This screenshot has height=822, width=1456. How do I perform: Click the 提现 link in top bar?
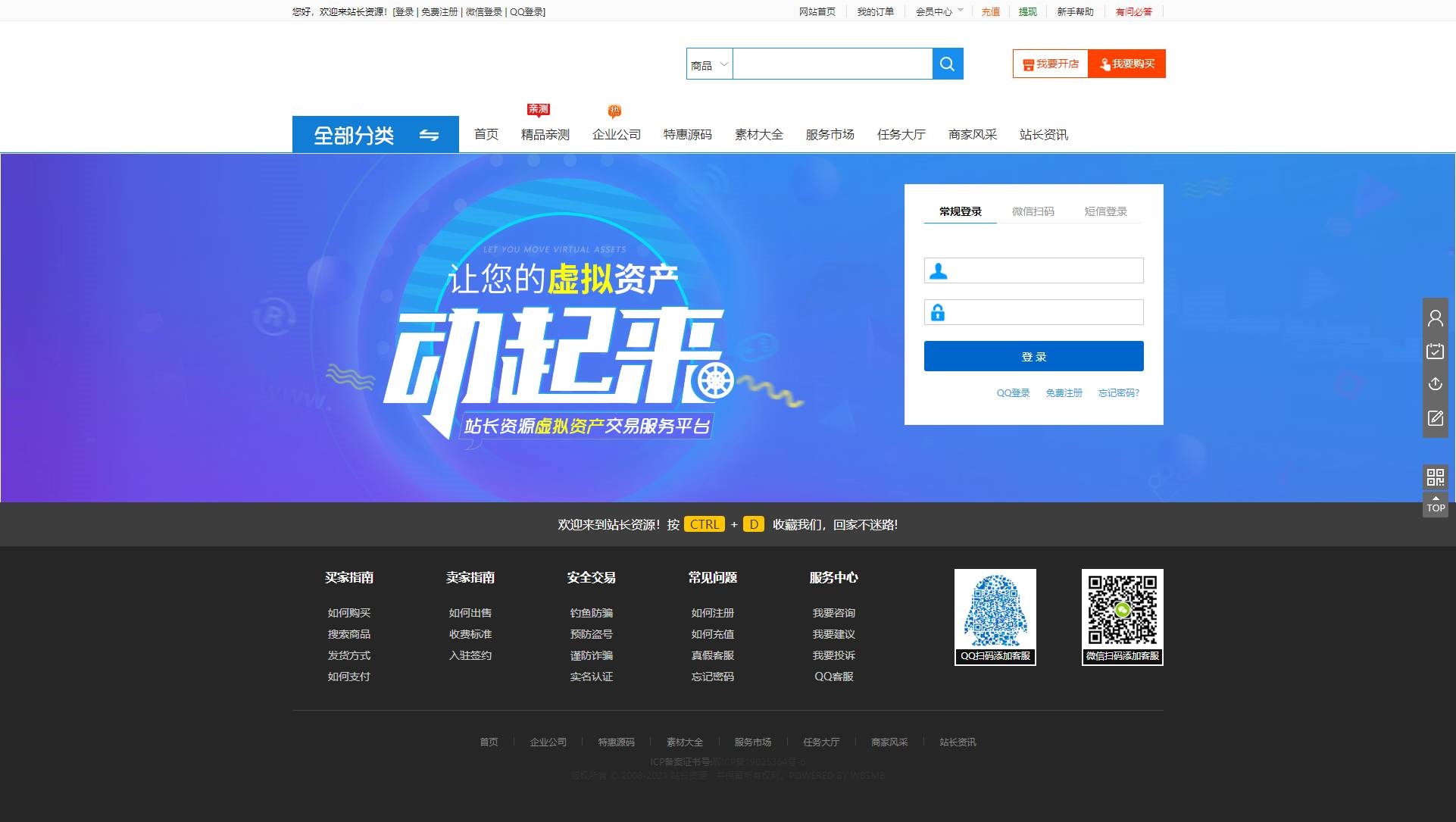click(x=1027, y=11)
